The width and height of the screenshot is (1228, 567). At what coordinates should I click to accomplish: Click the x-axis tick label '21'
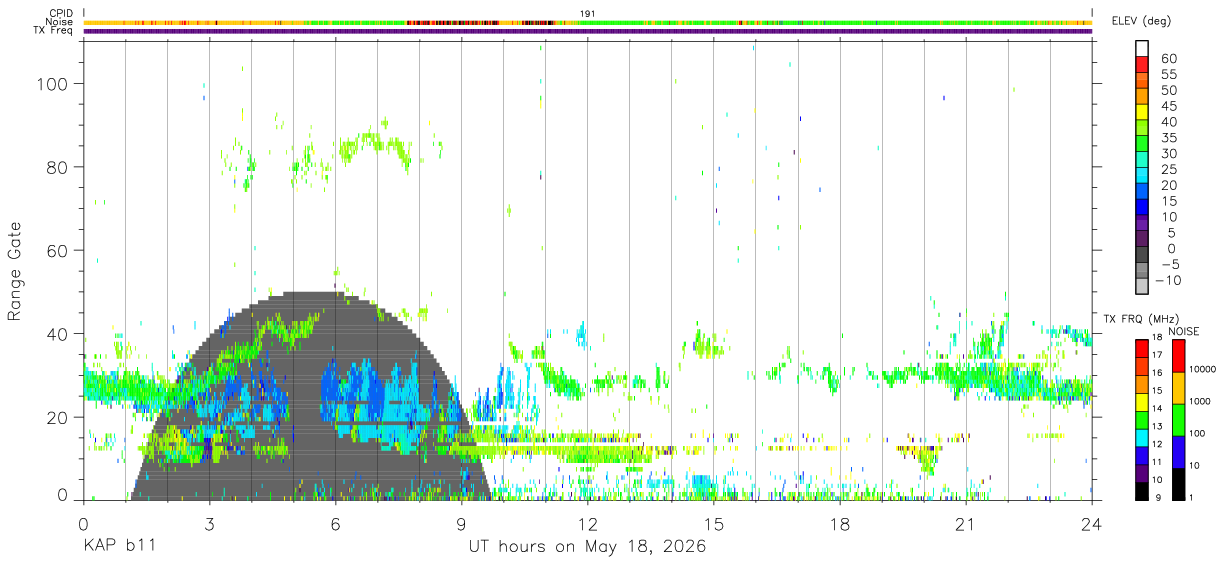point(965,524)
